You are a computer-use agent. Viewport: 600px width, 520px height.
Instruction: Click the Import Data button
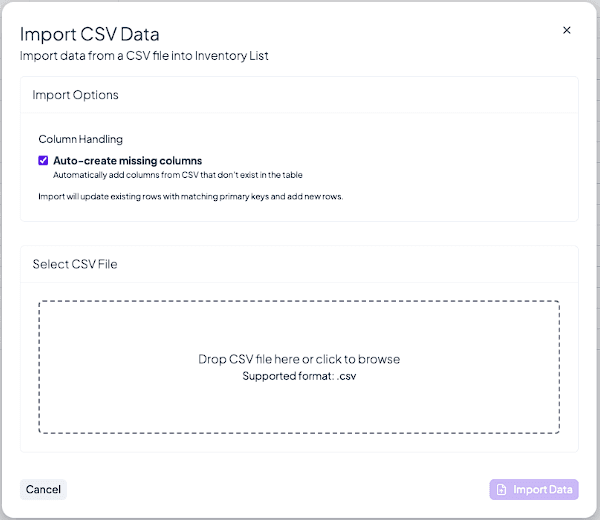pyautogui.click(x=534, y=490)
